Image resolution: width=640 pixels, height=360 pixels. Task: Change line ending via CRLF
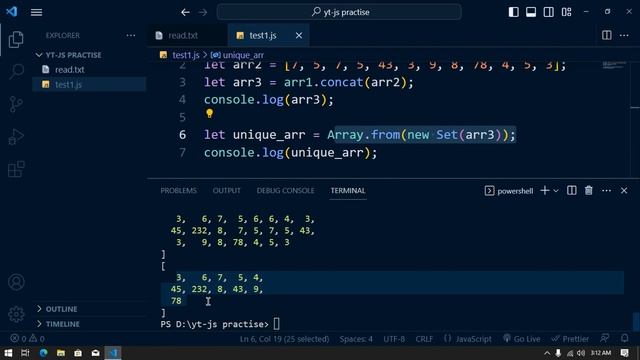click(x=424, y=339)
